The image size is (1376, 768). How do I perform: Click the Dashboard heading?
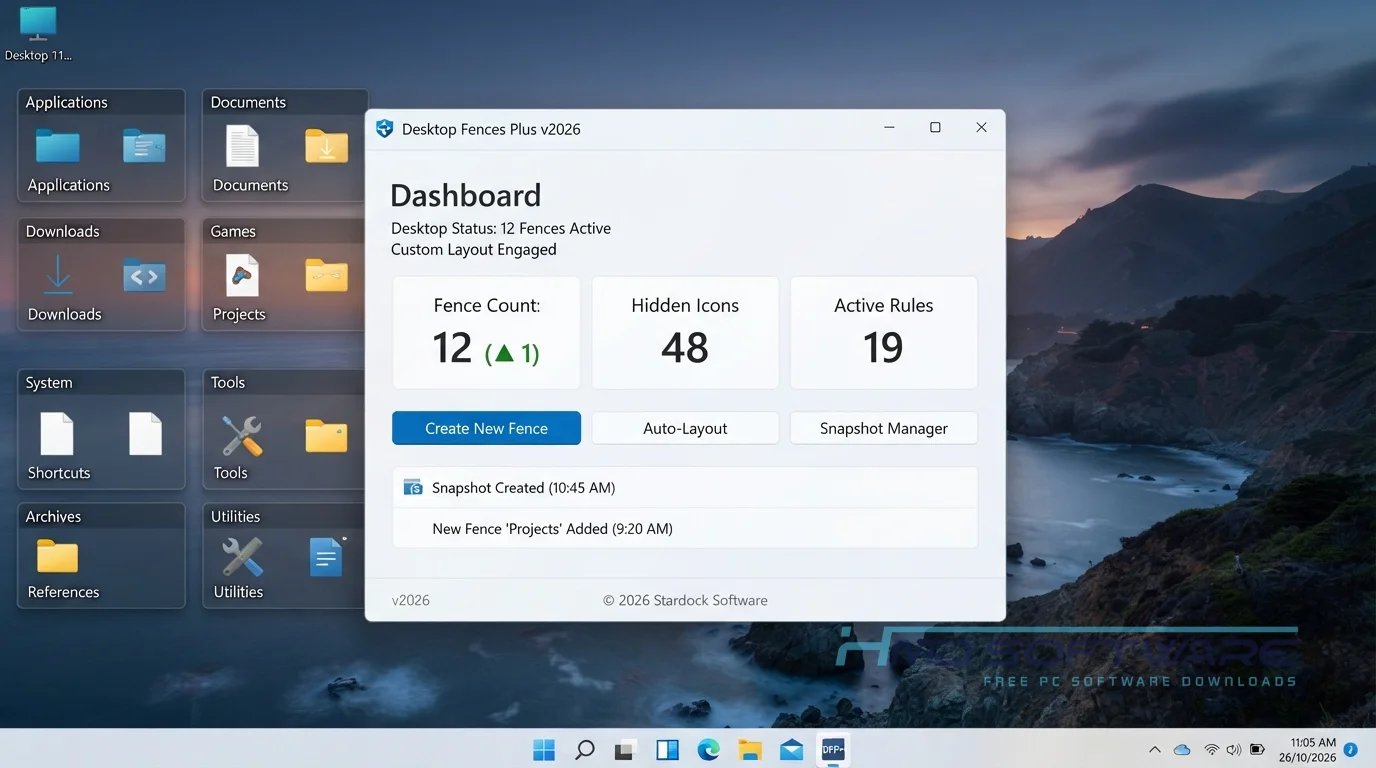pyautogui.click(x=466, y=195)
